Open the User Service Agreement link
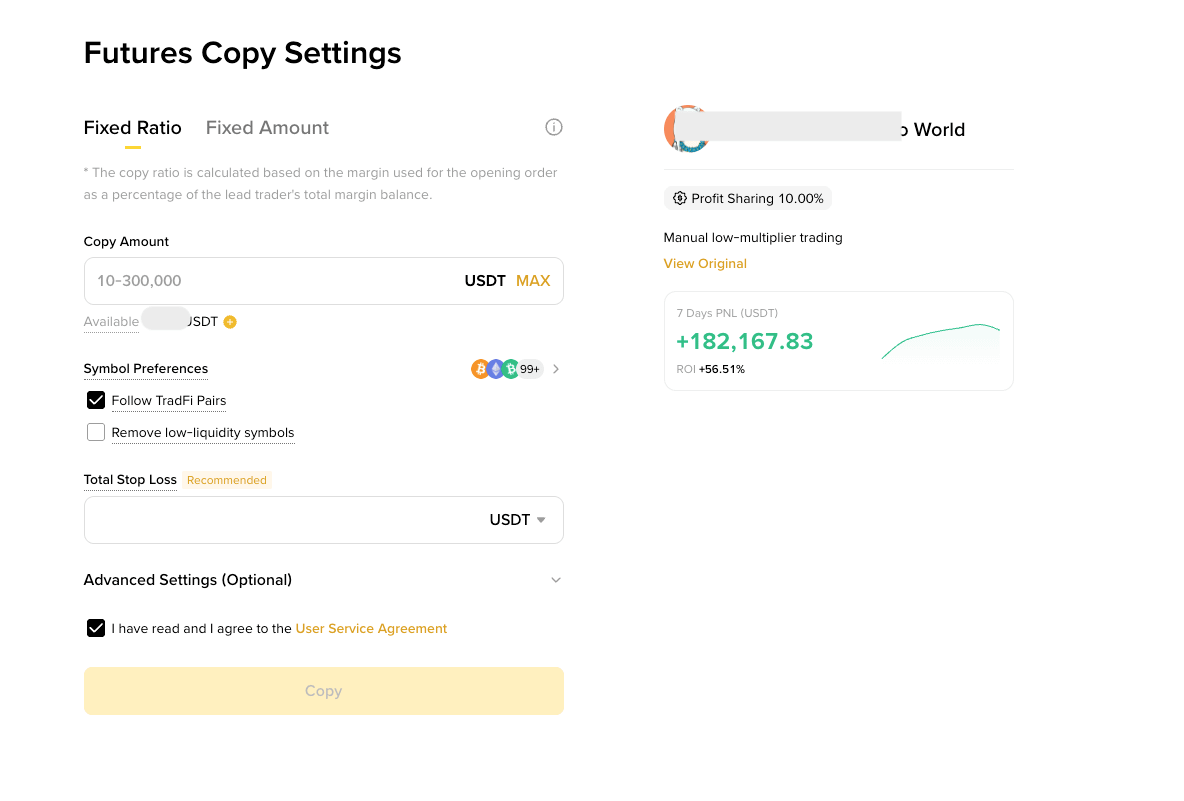The height and width of the screenshot is (801, 1184). 372,628
